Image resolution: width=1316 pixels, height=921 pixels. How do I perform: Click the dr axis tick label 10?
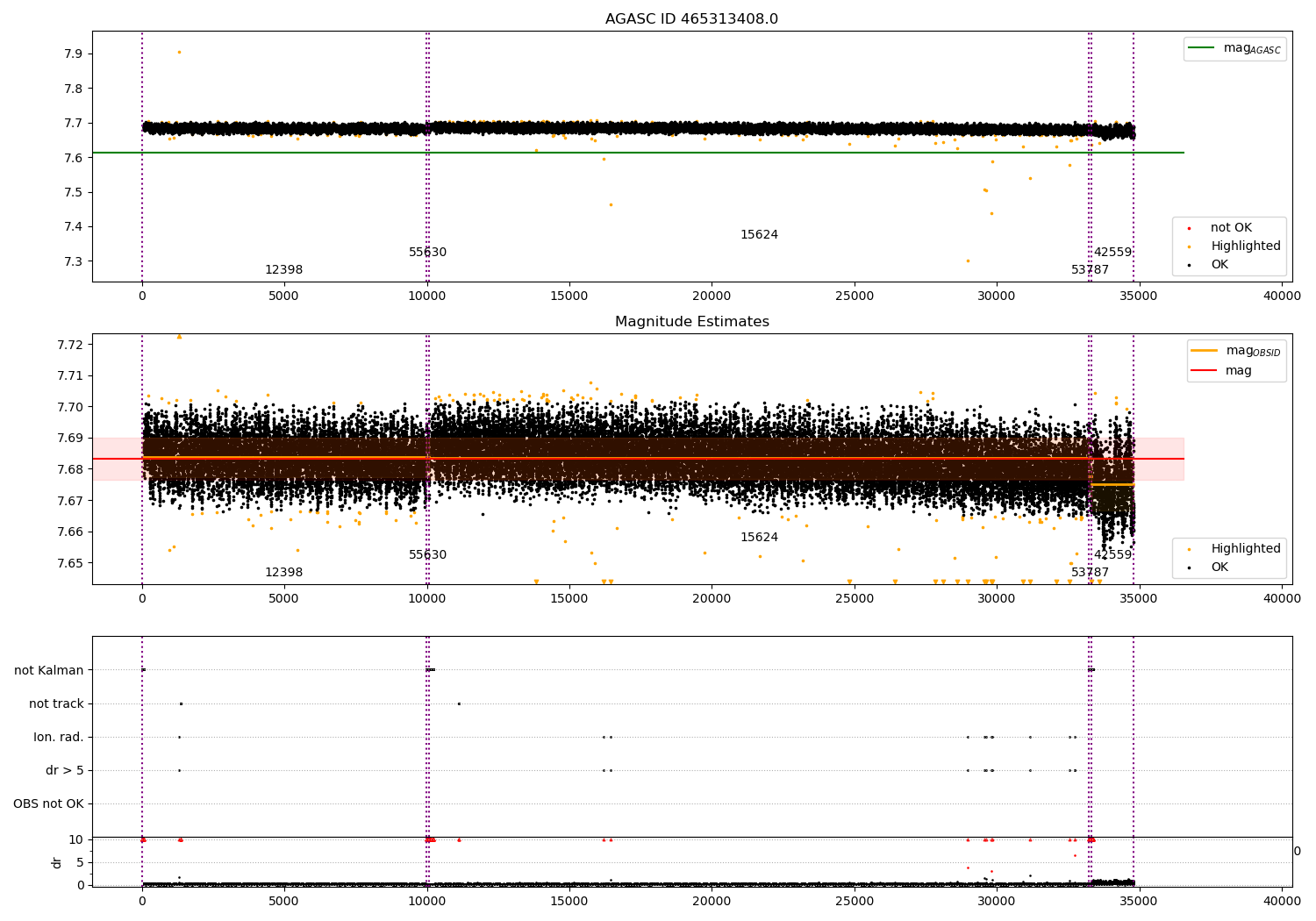point(76,840)
